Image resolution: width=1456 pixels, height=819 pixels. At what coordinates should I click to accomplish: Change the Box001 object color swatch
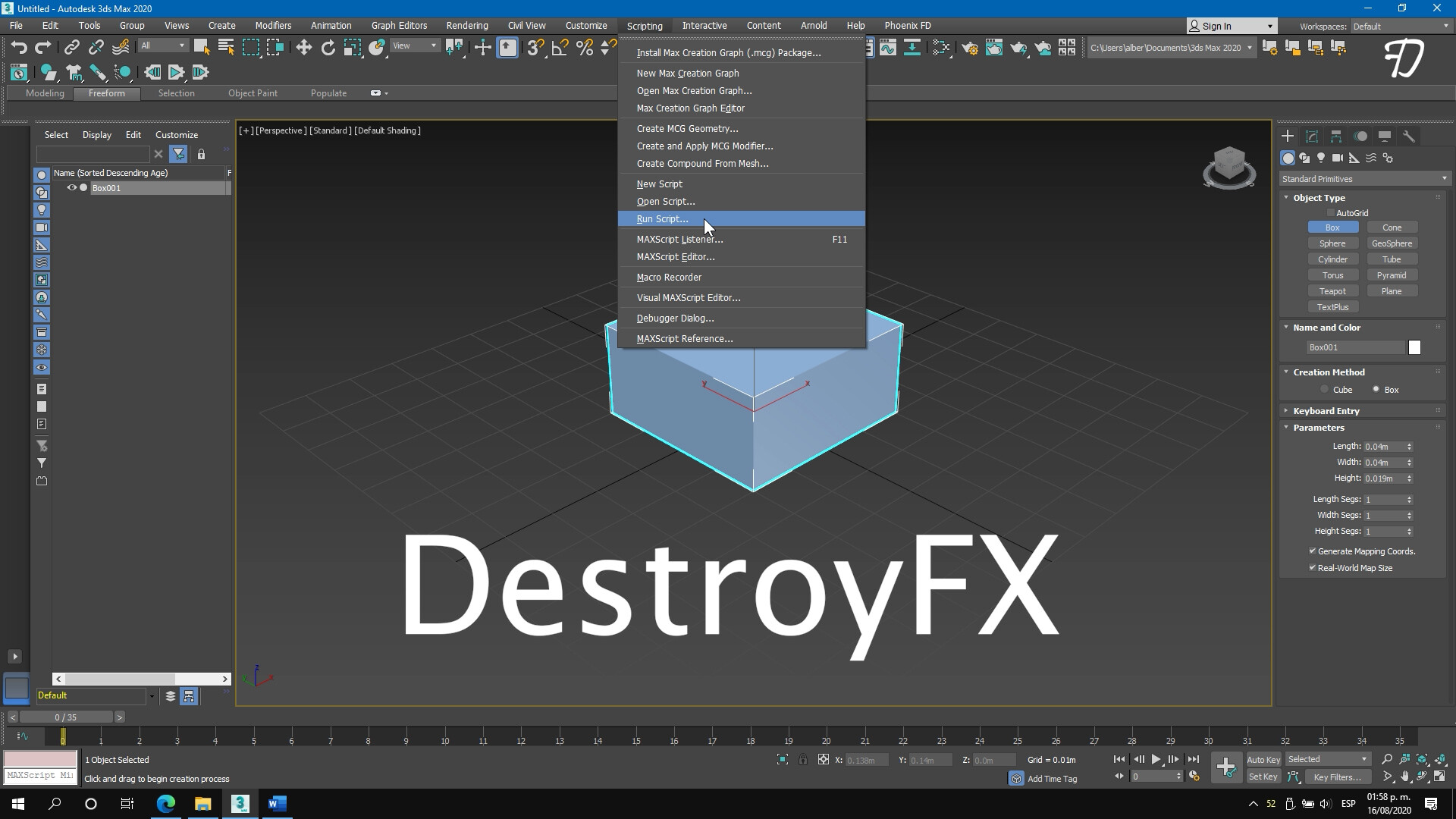pos(1414,347)
